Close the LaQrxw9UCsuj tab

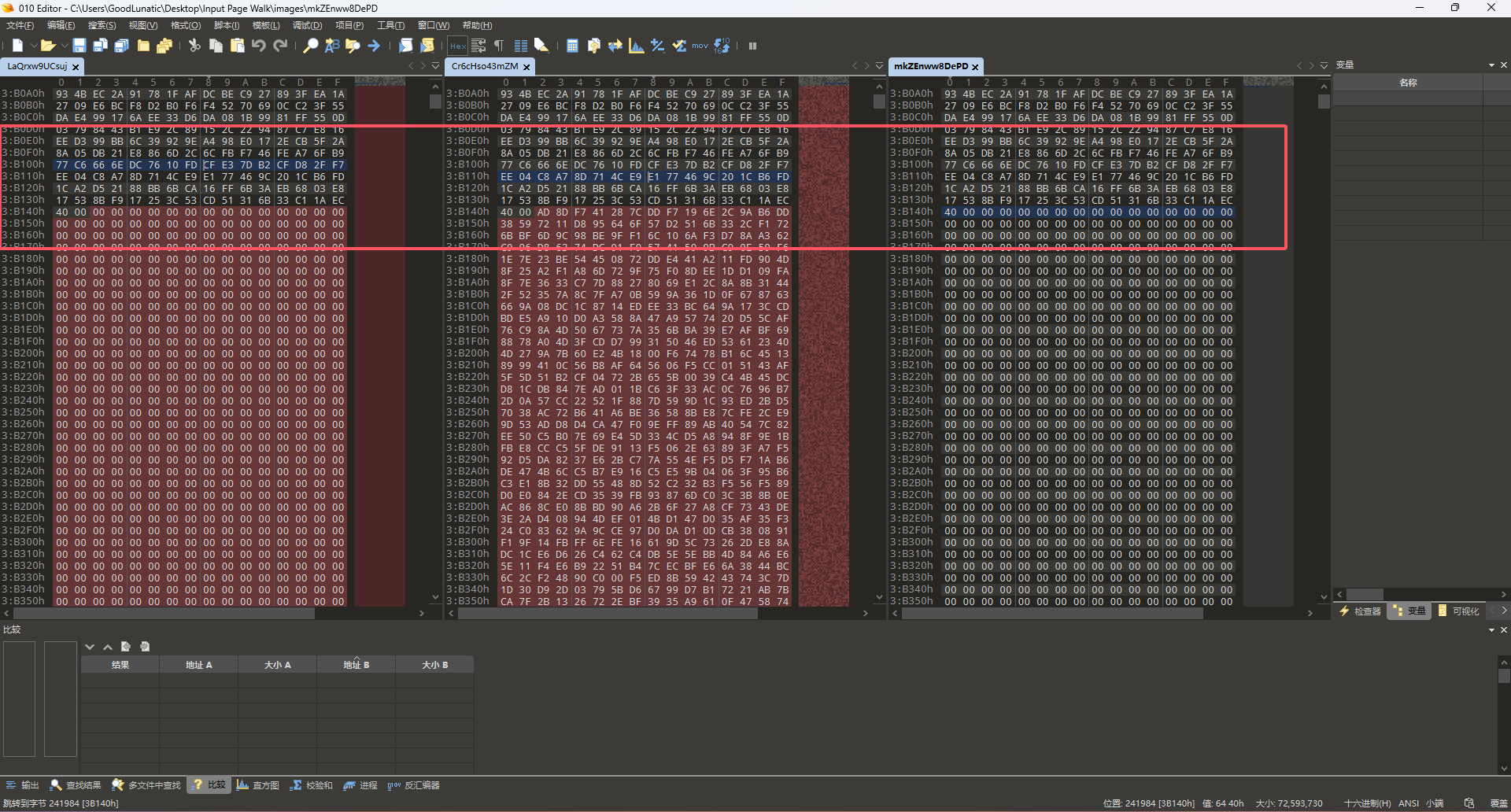point(76,67)
